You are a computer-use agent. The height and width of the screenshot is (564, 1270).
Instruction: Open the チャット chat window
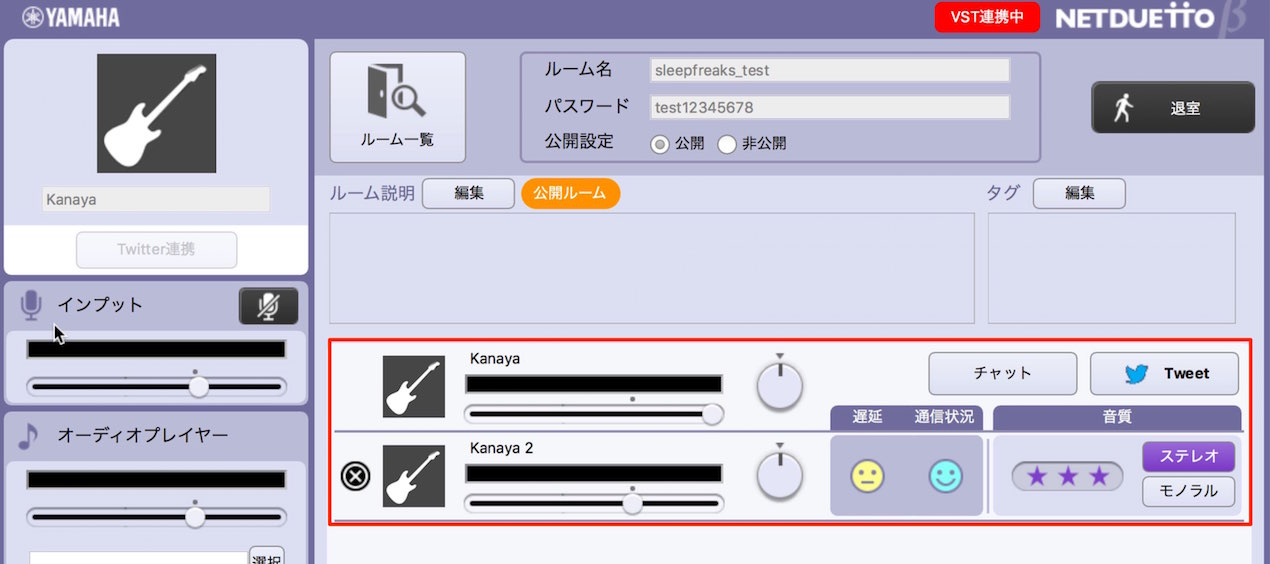click(x=1002, y=373)
